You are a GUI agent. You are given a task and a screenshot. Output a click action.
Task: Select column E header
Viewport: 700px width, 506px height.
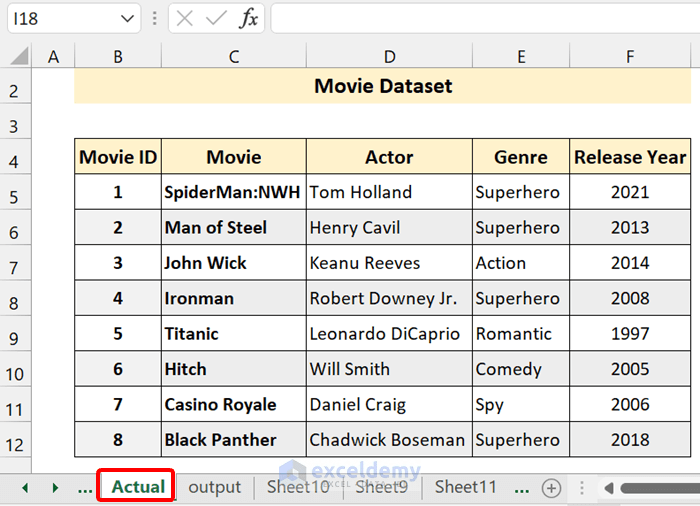tap(521, 57)
